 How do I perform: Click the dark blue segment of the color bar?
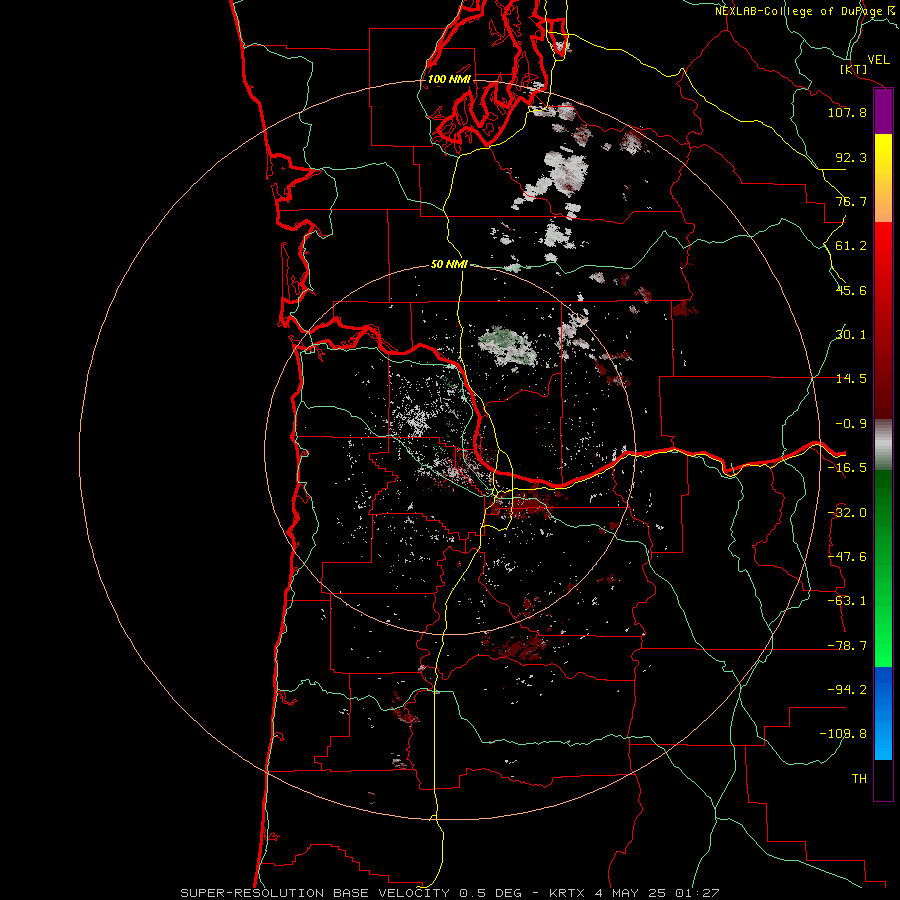(883, 689)
